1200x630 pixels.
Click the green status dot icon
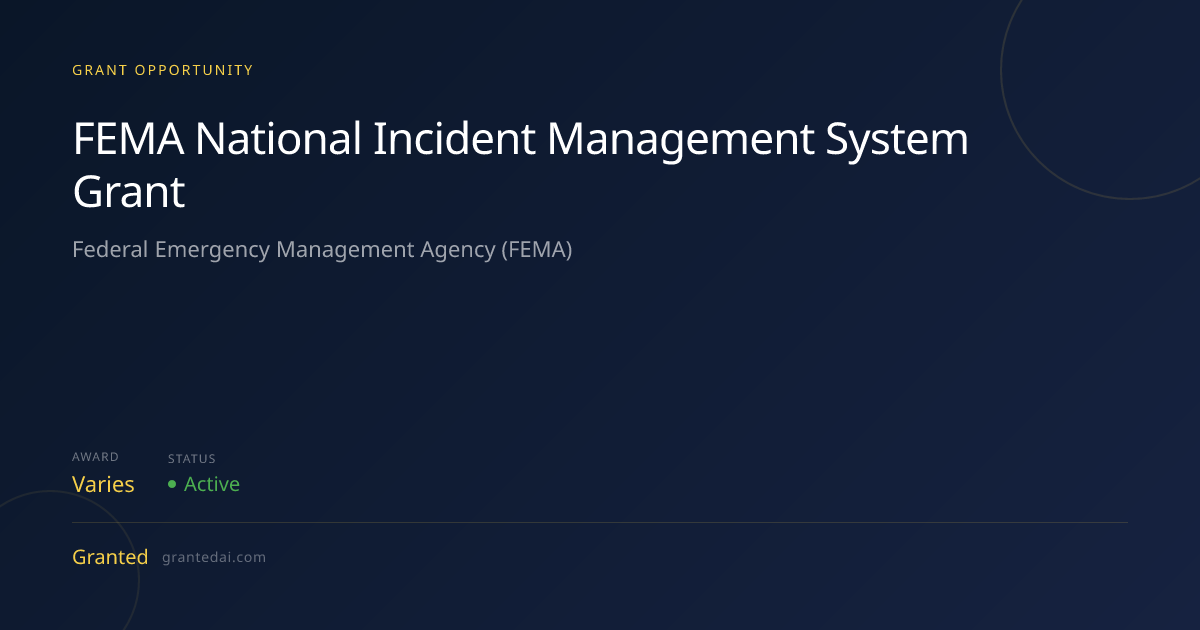point(172,484)
